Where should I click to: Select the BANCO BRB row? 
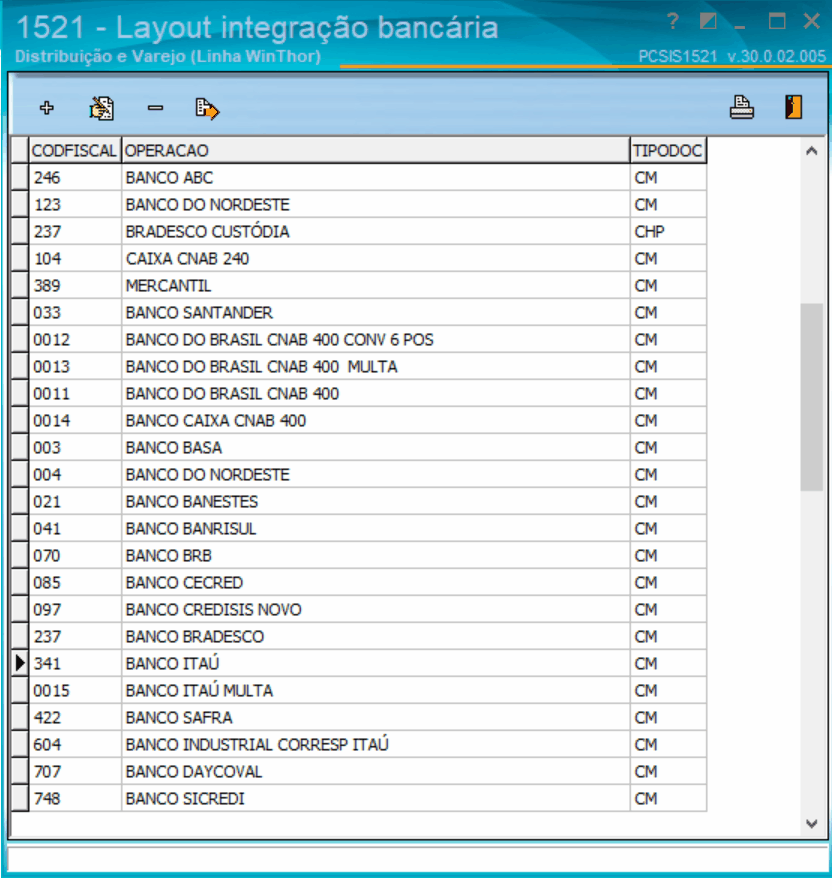(x=359, y=556)
